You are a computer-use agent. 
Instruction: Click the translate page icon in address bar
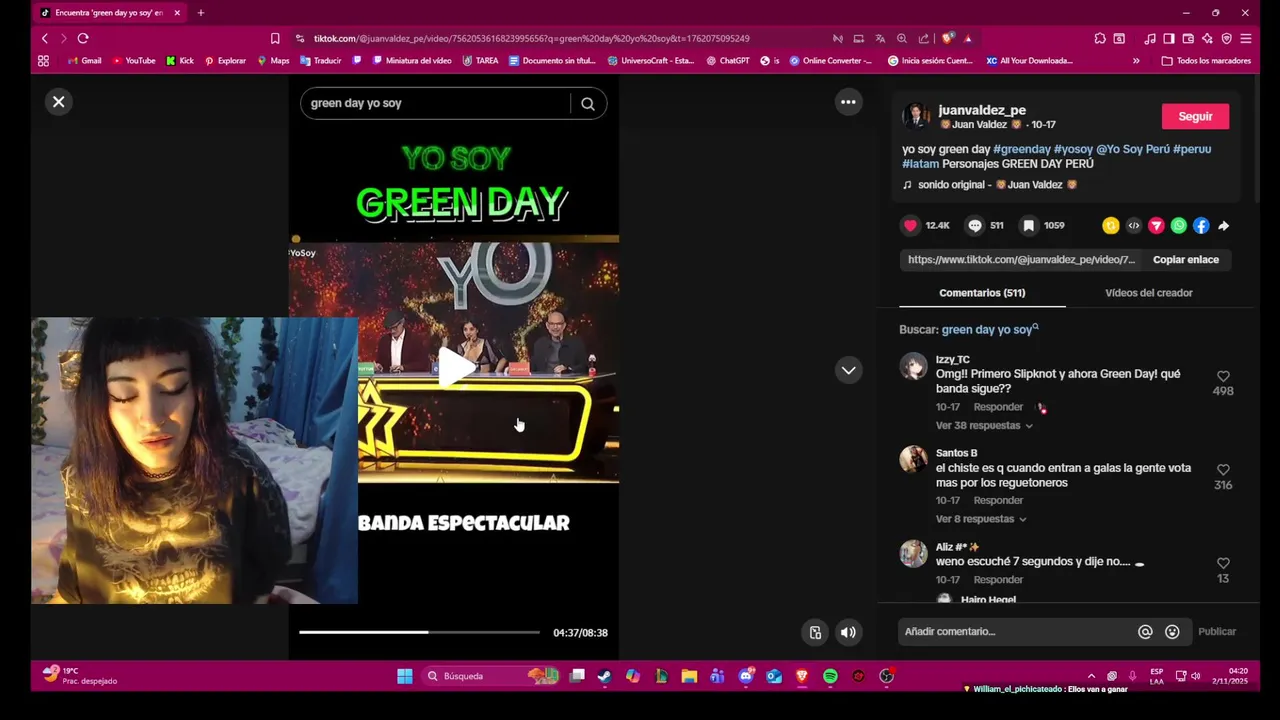[880, 38]
